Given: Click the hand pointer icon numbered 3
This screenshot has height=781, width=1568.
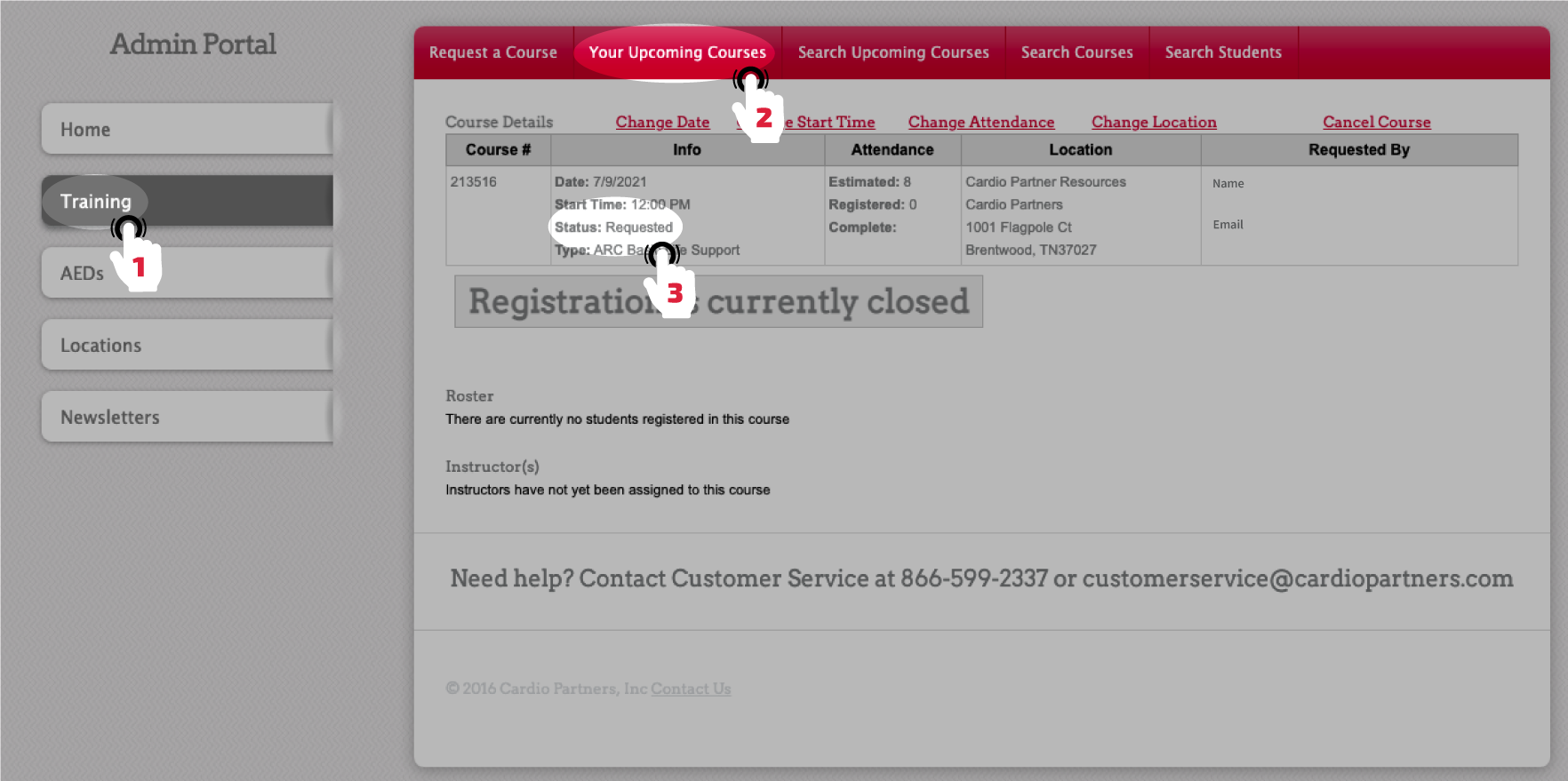Looking at the screenshot, I should [x=668, y=283].
